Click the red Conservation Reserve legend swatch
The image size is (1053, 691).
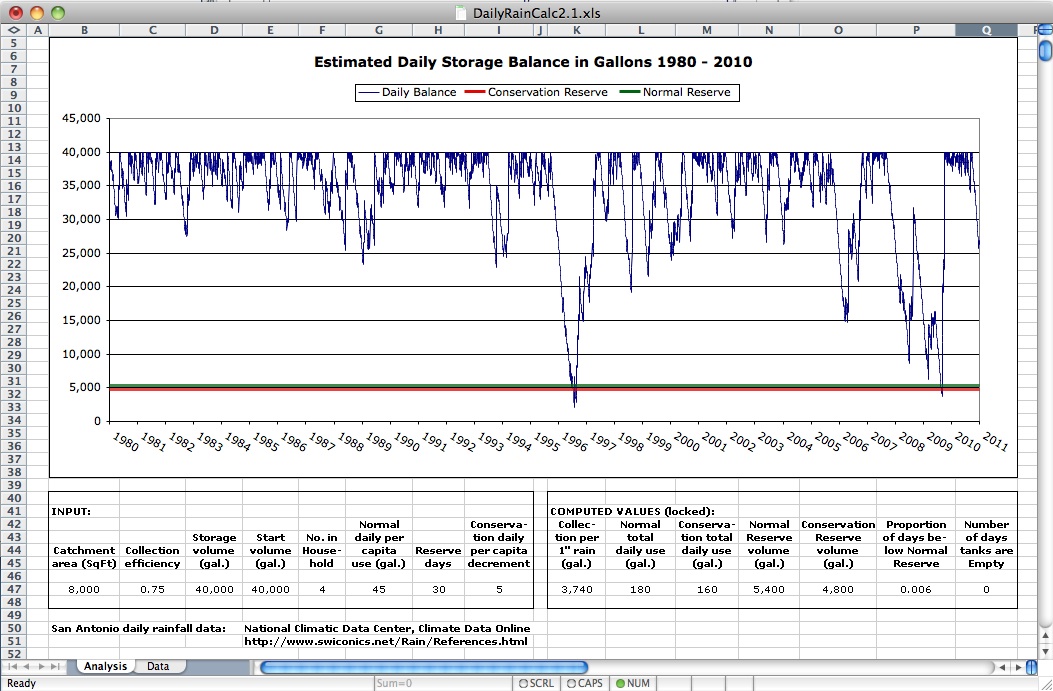475,92
